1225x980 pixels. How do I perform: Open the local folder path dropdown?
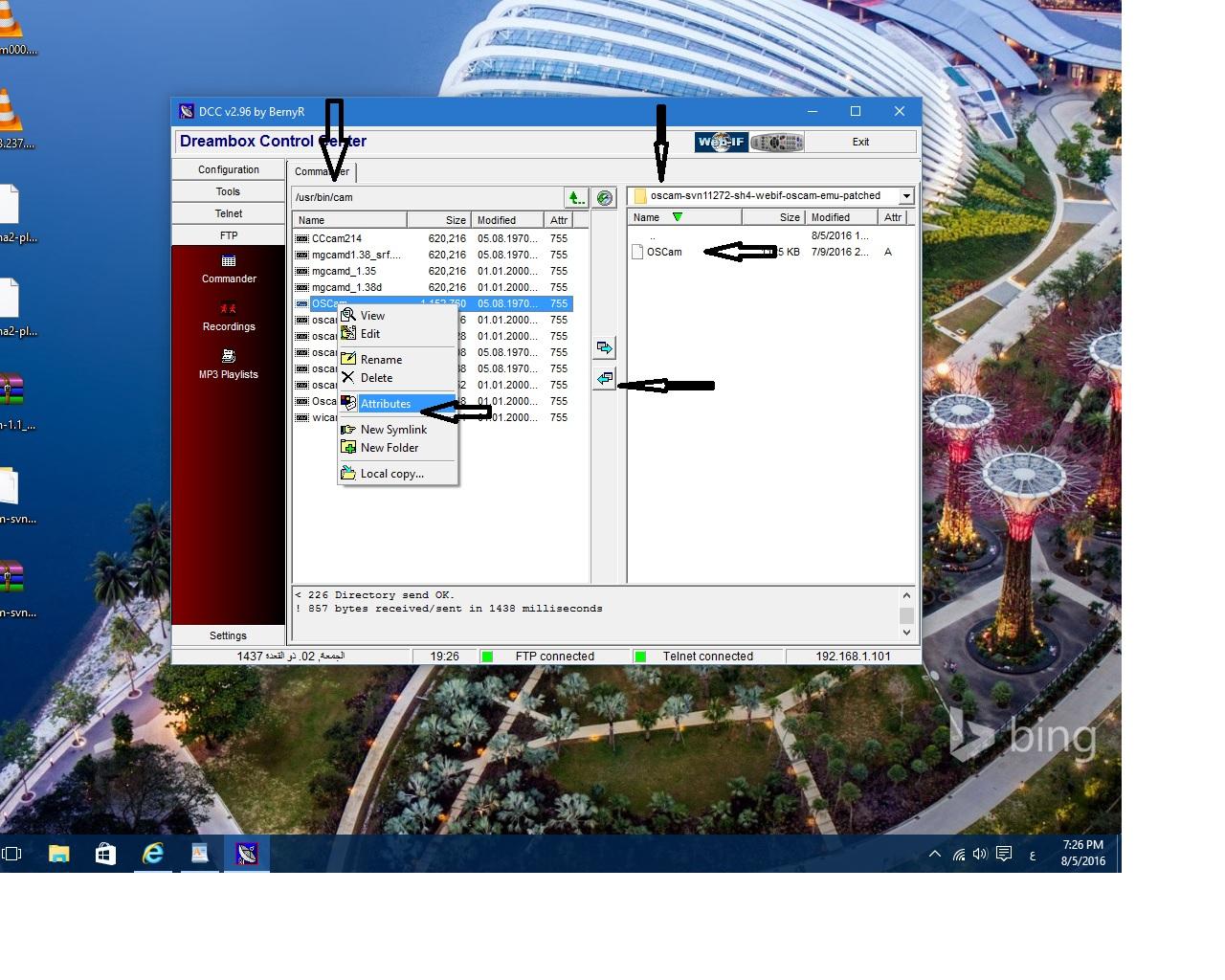pos(905,195)
